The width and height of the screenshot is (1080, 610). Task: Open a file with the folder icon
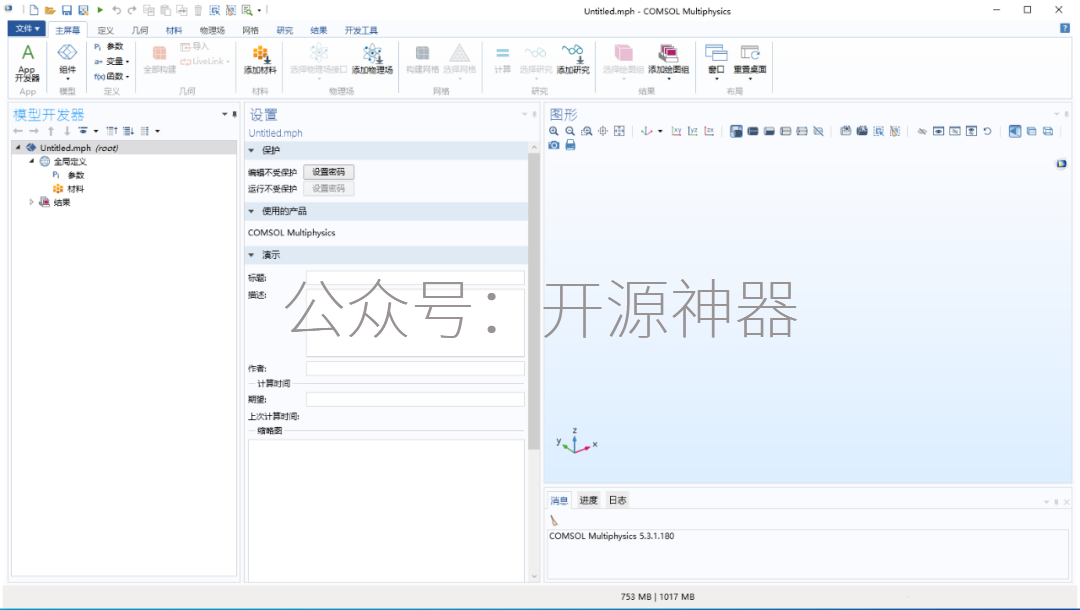click(x=50, y=10)
